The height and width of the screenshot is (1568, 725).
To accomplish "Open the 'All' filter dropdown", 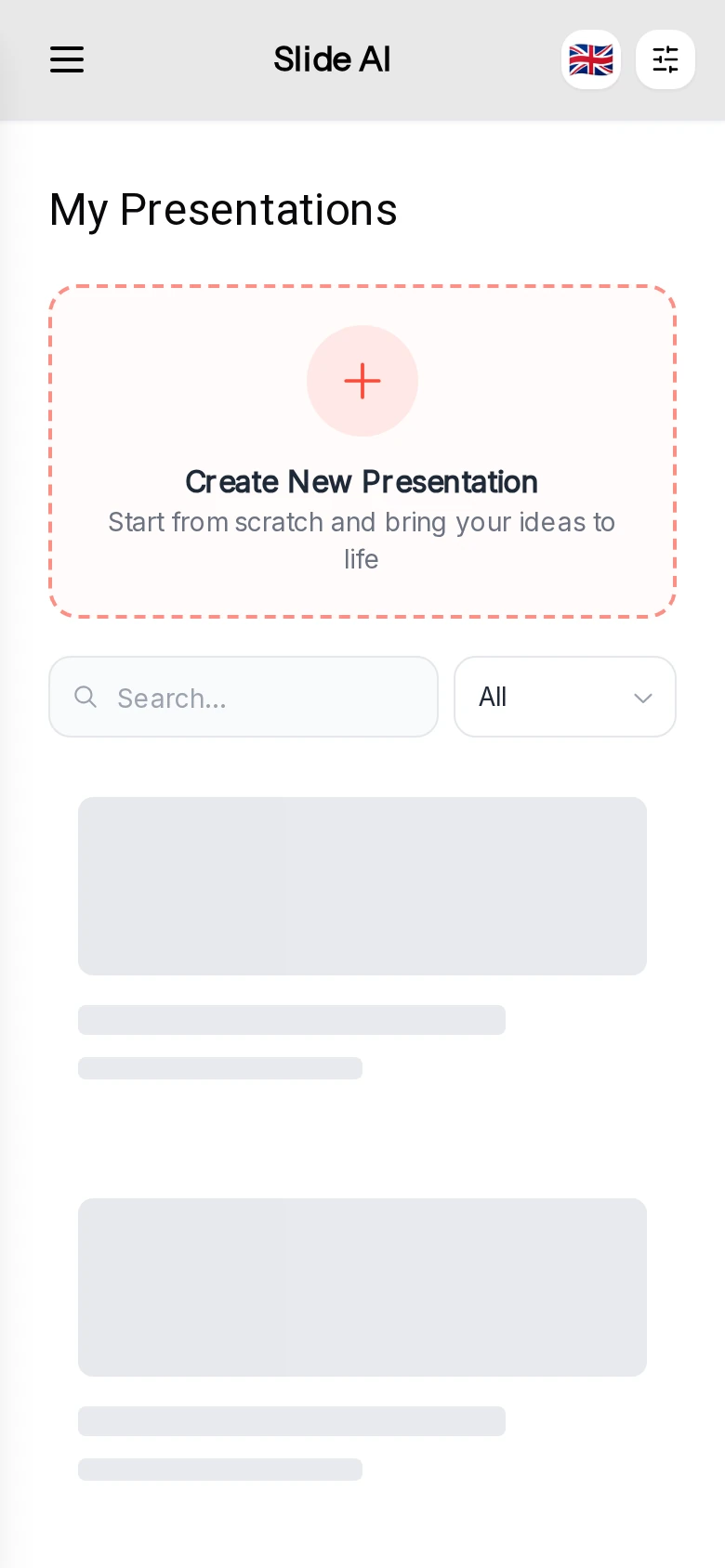I will tap(565, 697).
